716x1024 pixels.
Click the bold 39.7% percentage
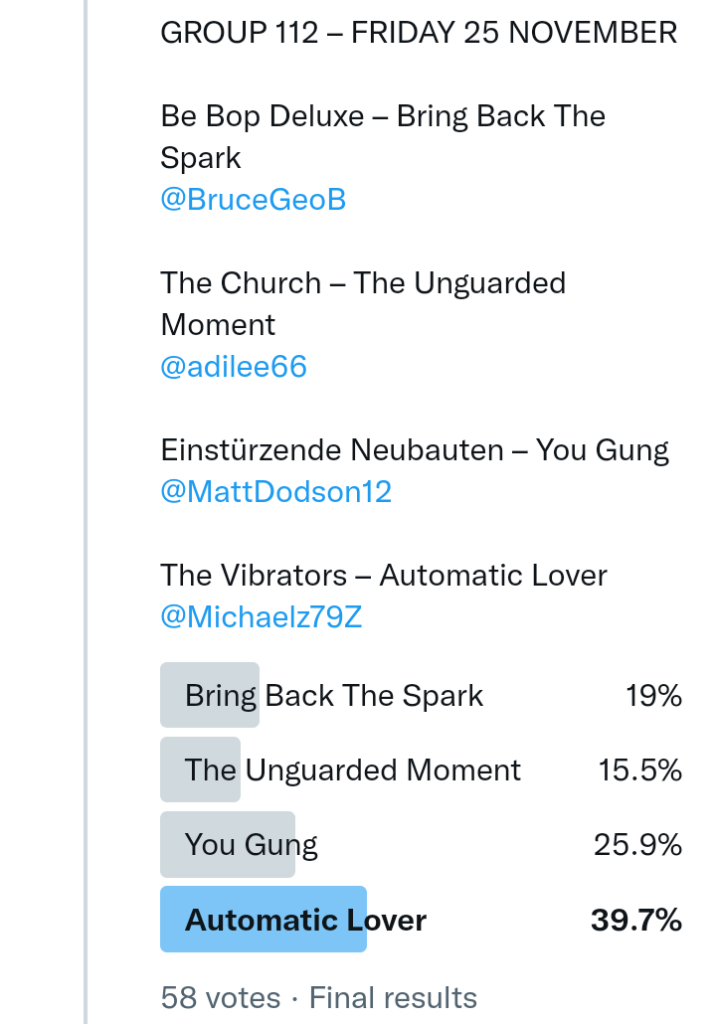click(x=636, y=920)
